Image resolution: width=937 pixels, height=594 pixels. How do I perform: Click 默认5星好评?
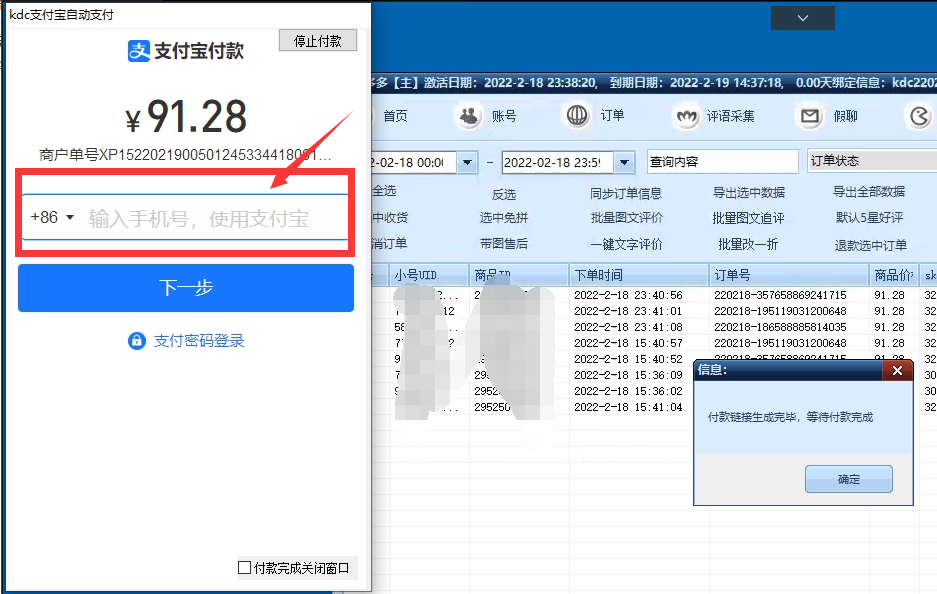click(869, 218)
